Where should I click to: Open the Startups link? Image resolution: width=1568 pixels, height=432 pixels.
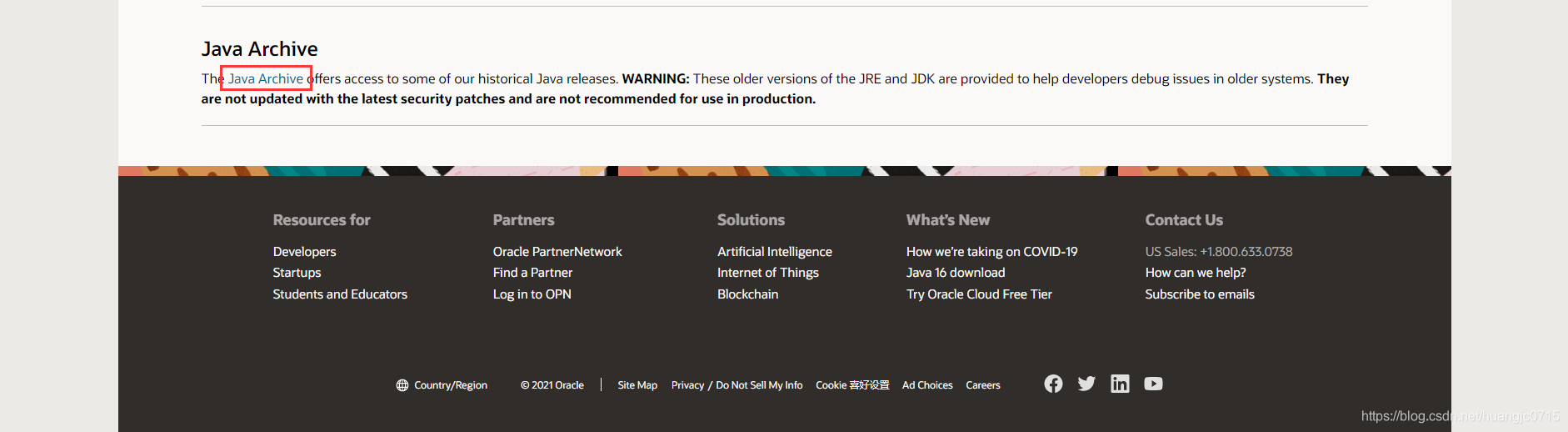(x=297, y=273)
